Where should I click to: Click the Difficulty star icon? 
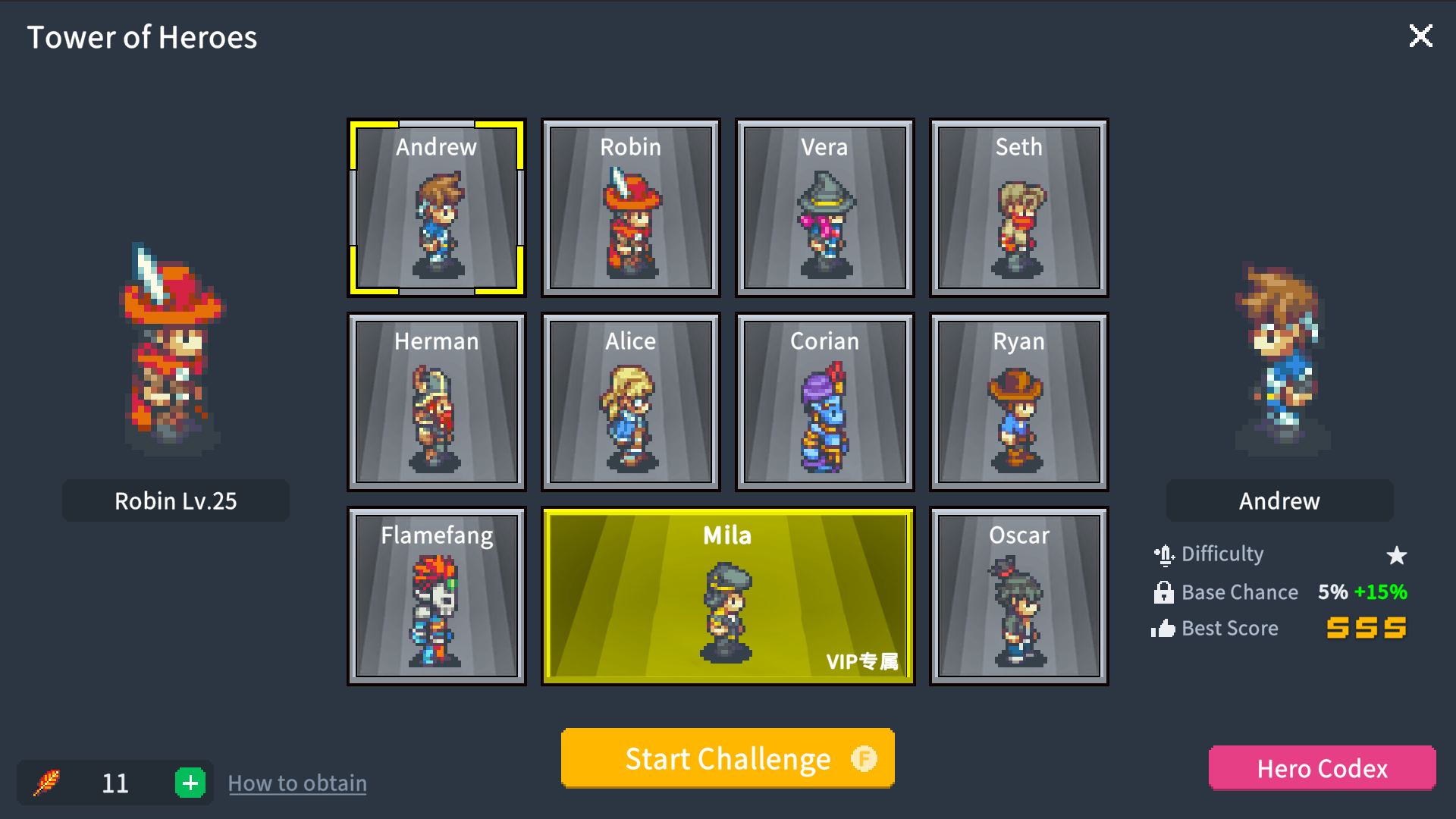[x=1396, y=555]
